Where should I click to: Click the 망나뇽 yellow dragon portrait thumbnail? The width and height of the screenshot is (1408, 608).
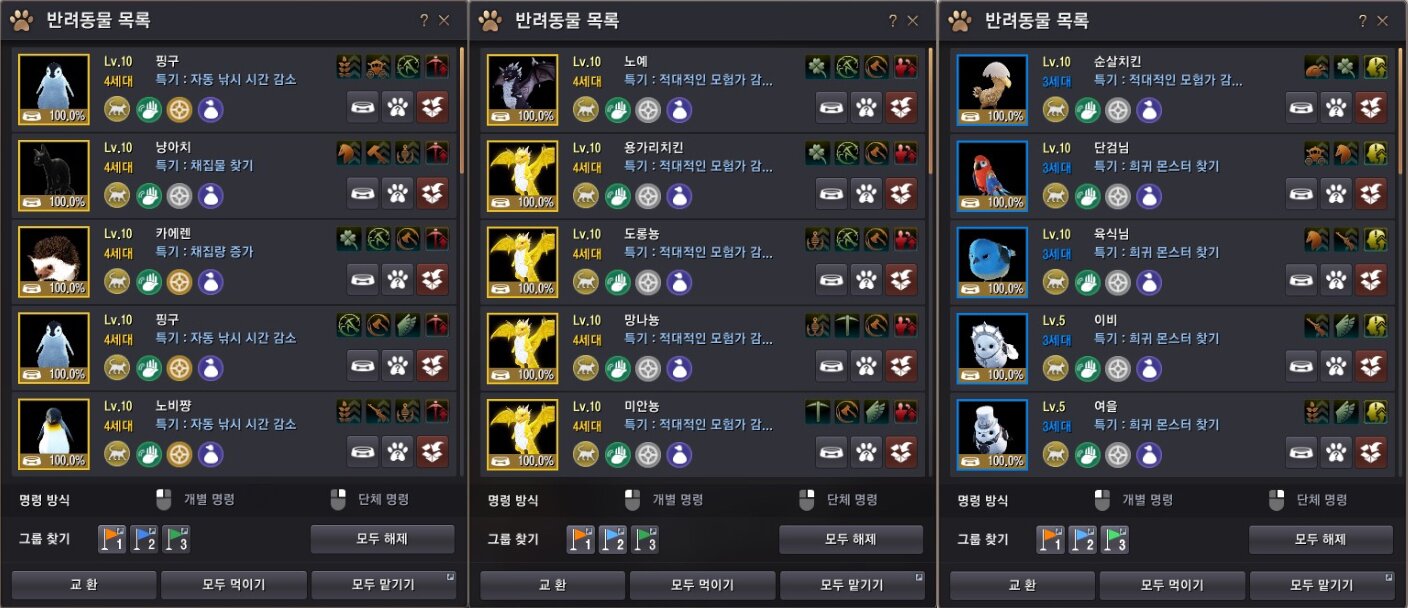pyautogui.click(x=523, y=347)
